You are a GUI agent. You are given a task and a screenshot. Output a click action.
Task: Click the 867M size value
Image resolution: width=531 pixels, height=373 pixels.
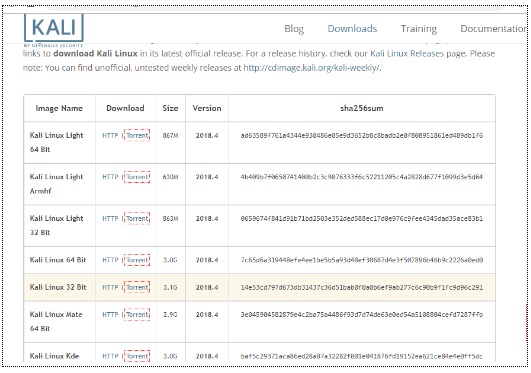(x=170, y=136)
